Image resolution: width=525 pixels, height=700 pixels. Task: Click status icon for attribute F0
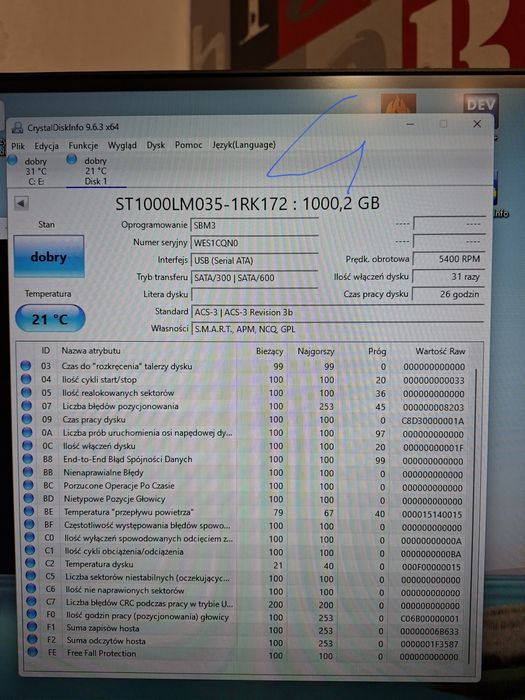31,615
